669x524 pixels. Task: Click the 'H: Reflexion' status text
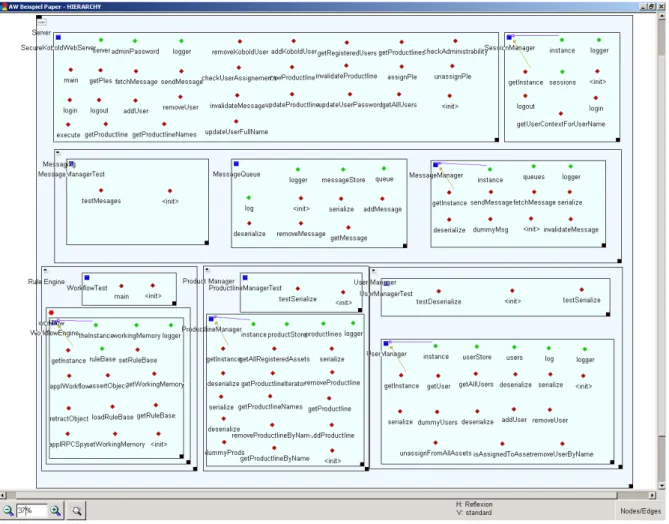click(474, 504)
